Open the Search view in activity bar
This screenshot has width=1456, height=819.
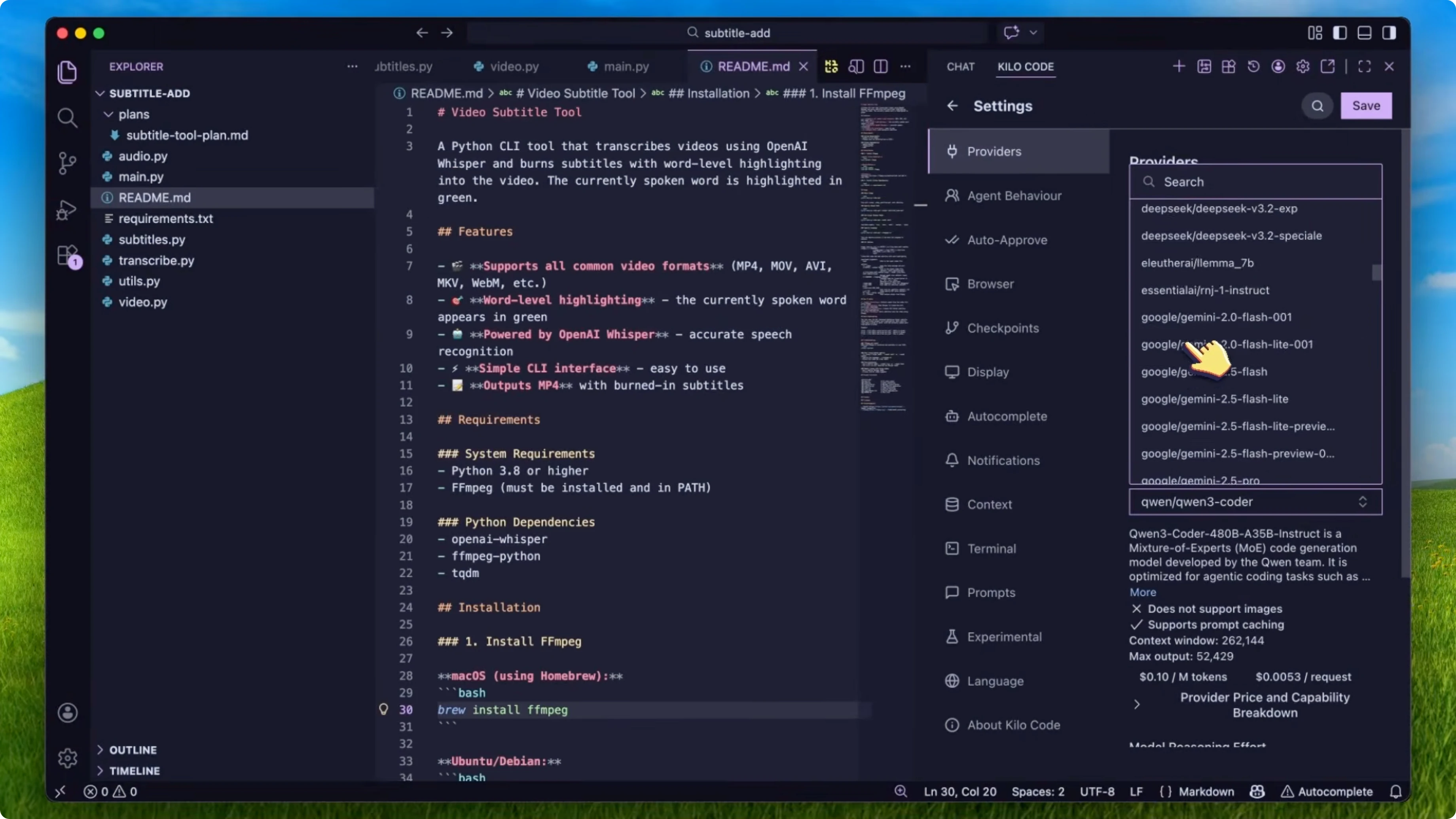68,118
